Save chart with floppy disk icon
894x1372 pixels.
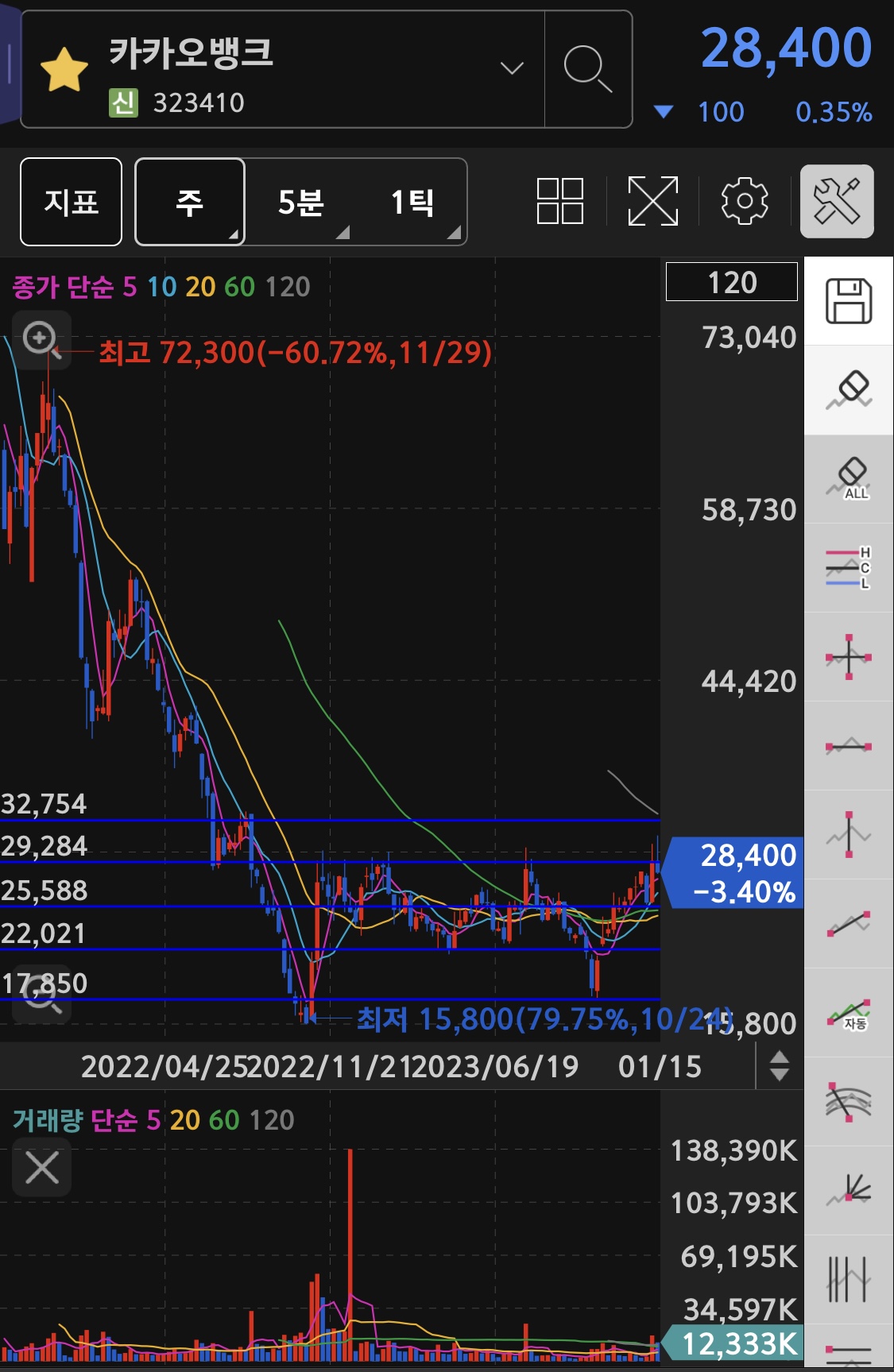coord(849,301)
